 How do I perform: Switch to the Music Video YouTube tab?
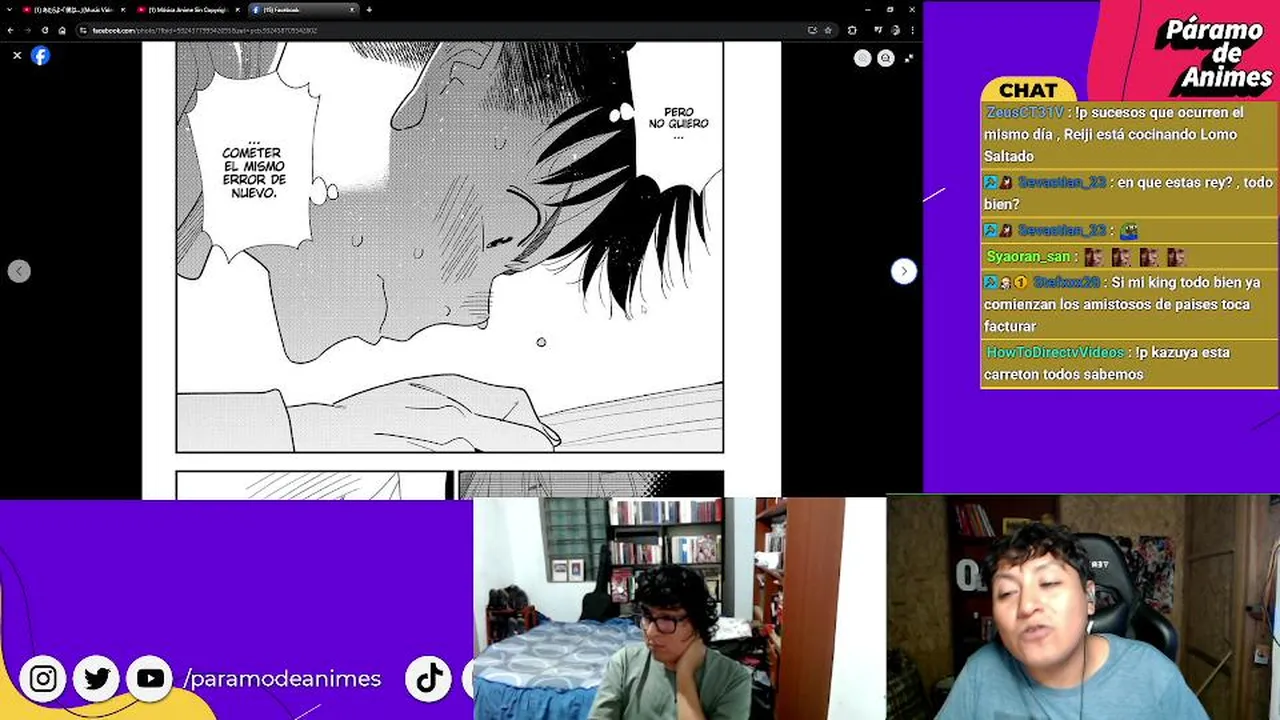[72, 10]
